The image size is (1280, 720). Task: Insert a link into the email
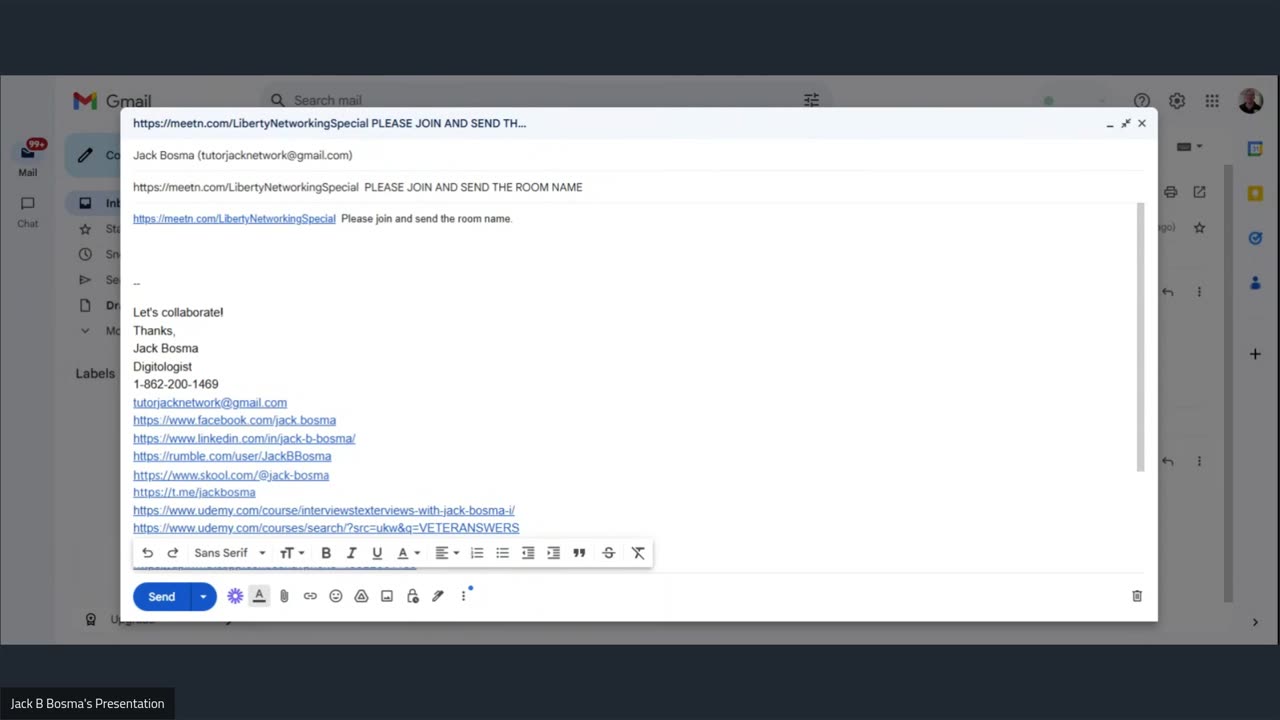[310, 596]
